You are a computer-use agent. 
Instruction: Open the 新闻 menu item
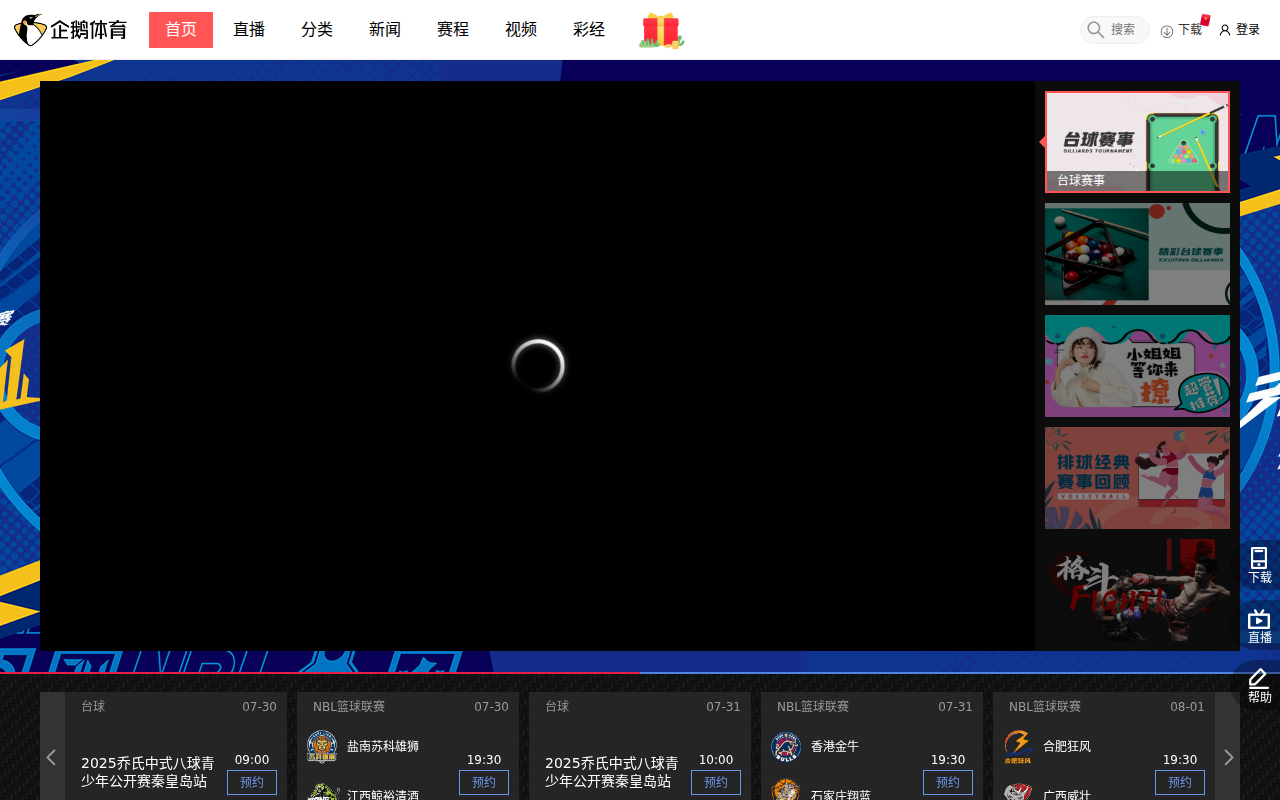(x=385, y=30)
